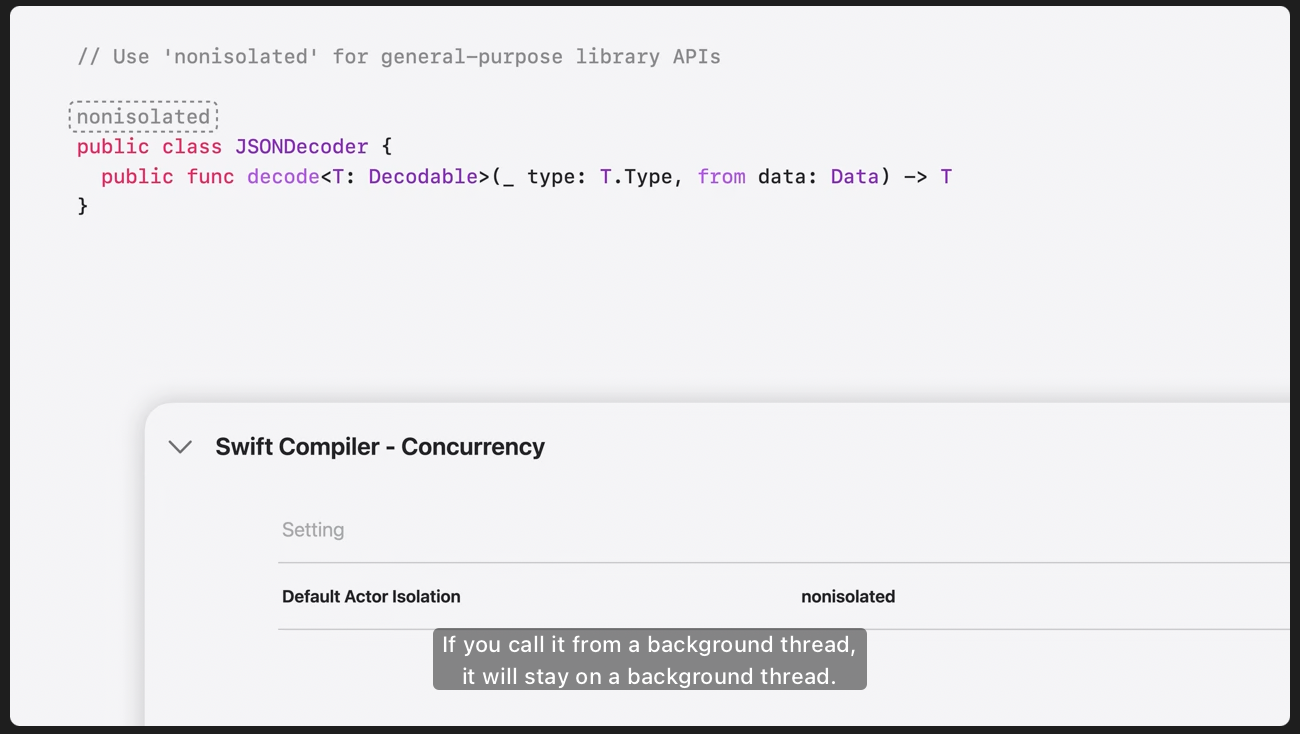Viewport: 1300px width, 734px height.
Task: Click the background thread subtitle caption
Action: [649, 660]
